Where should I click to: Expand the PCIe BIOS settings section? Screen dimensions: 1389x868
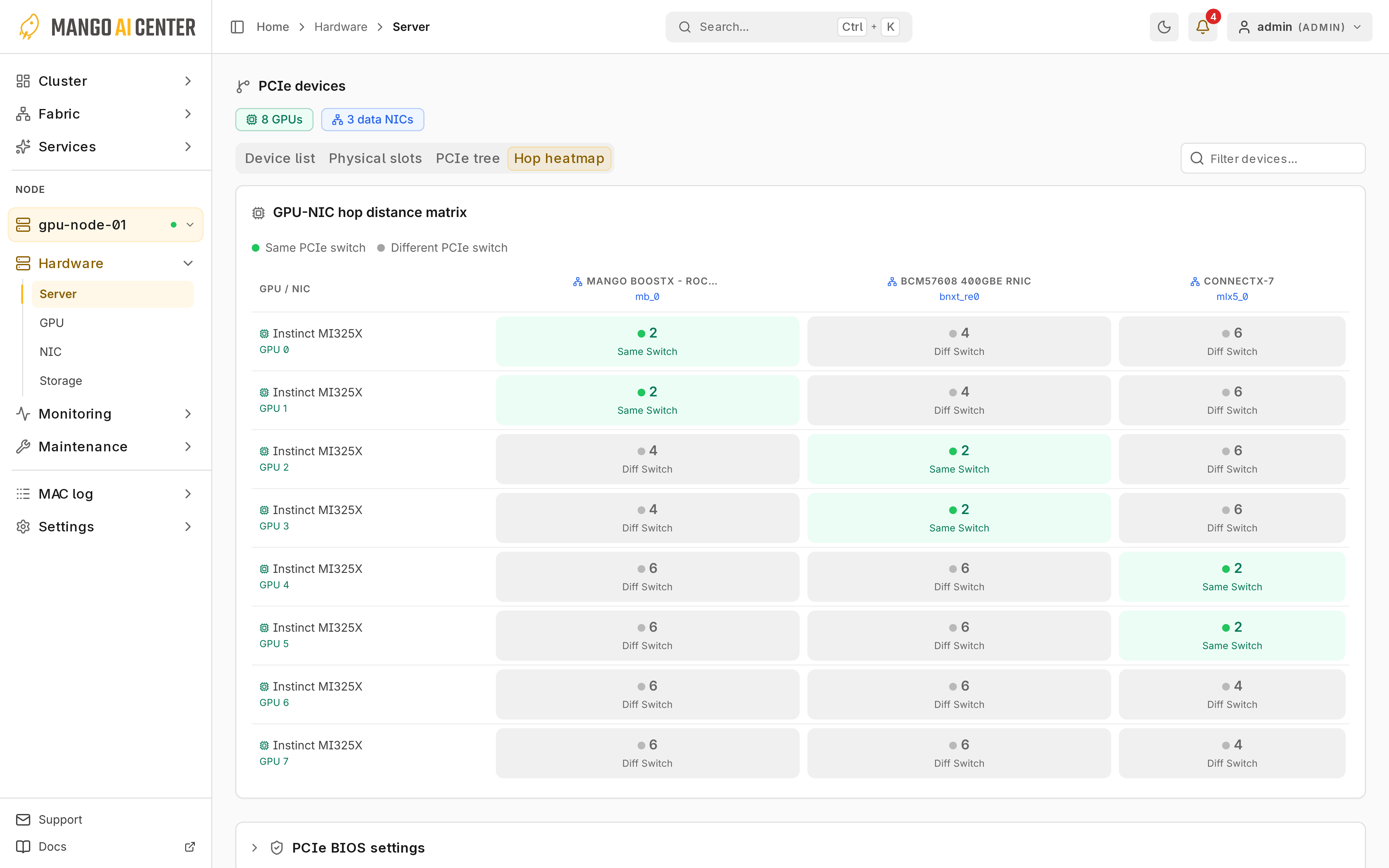255,848
